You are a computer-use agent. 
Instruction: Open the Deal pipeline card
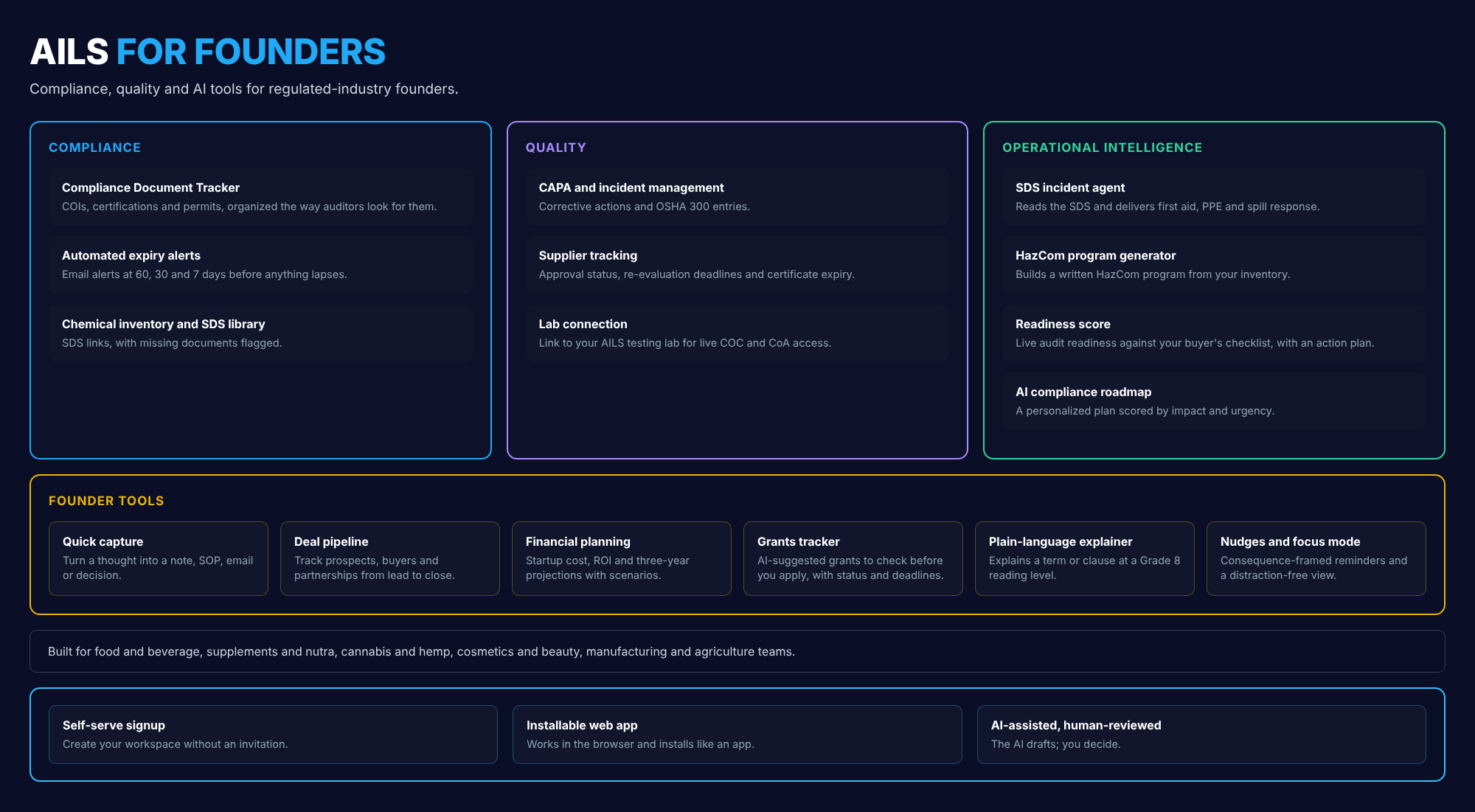tap(390, 558)
